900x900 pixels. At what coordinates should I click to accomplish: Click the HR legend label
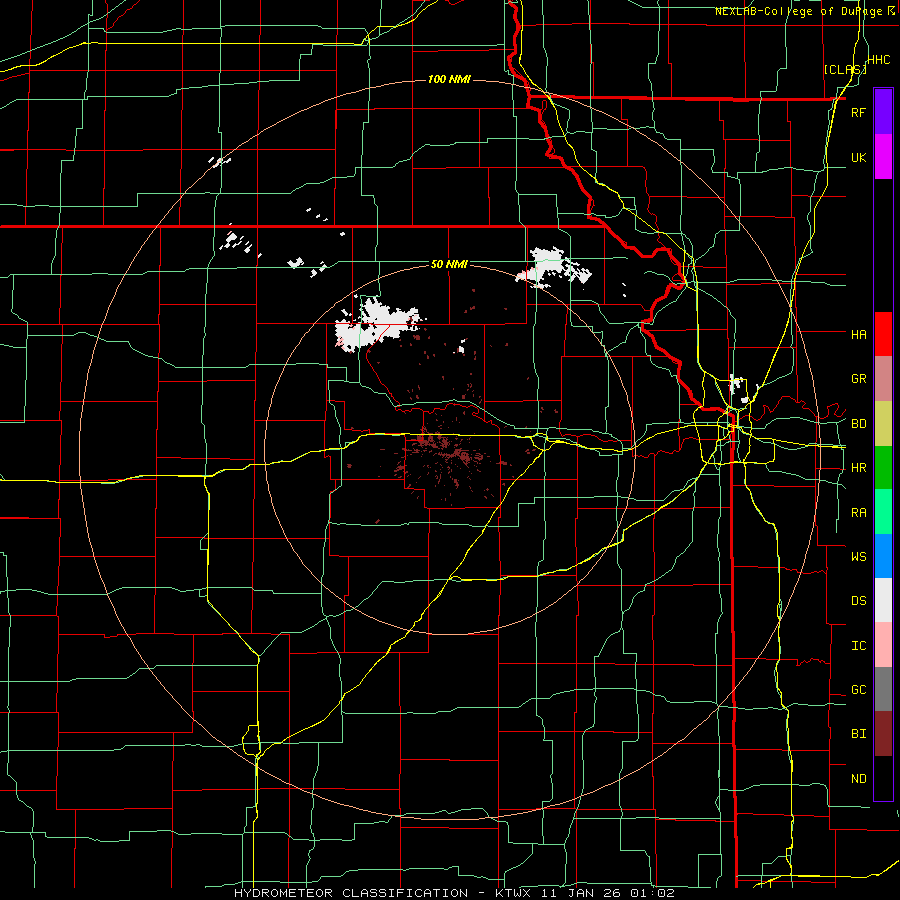[x=858, y=468]
